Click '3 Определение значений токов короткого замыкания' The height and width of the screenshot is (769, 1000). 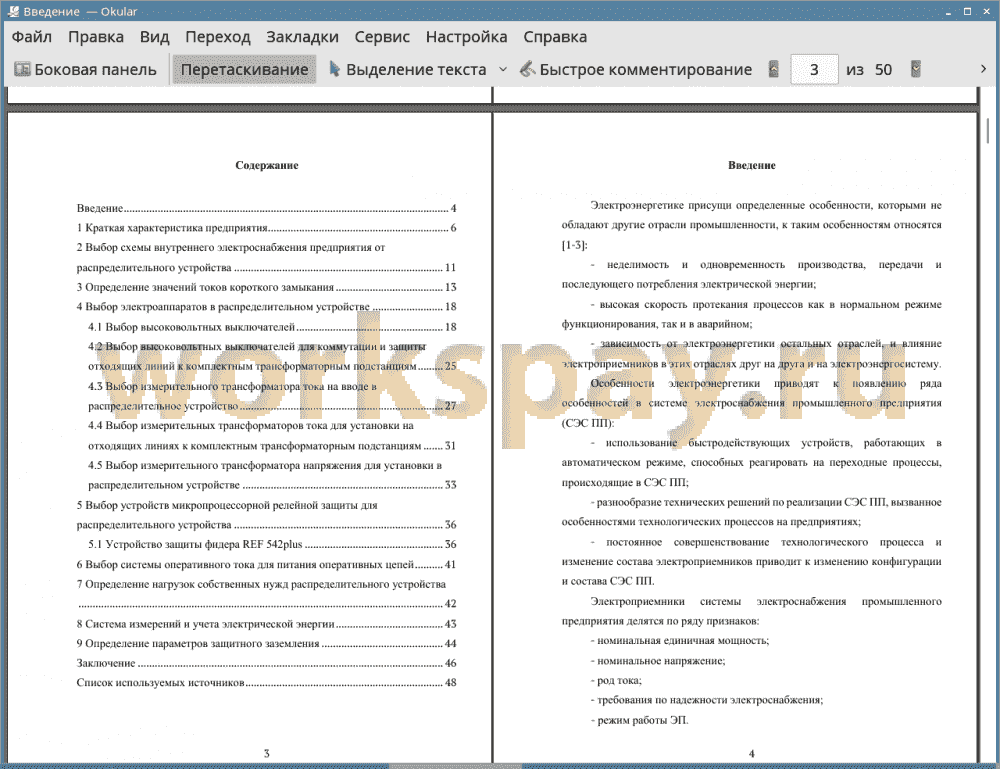[x=267, y=287]
